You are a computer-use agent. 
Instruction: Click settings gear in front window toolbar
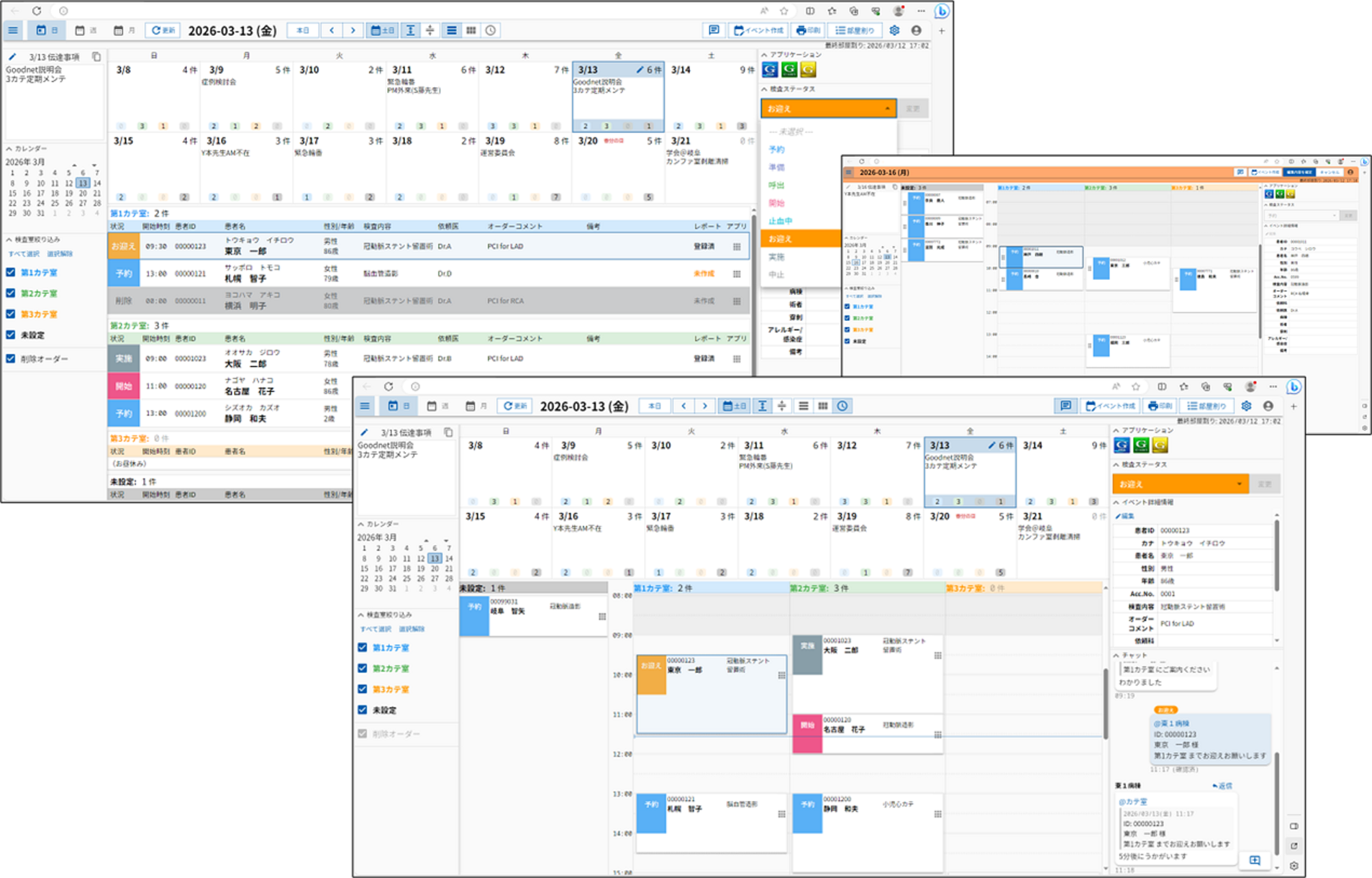tap(1246, 406)
